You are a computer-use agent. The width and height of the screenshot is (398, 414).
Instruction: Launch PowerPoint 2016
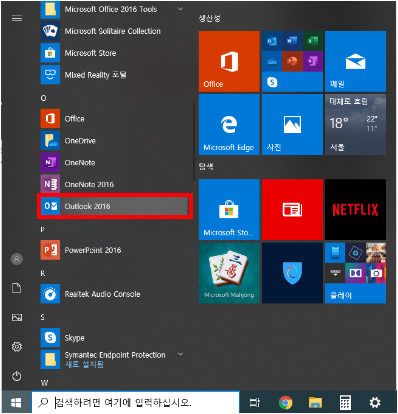point(114,250)
